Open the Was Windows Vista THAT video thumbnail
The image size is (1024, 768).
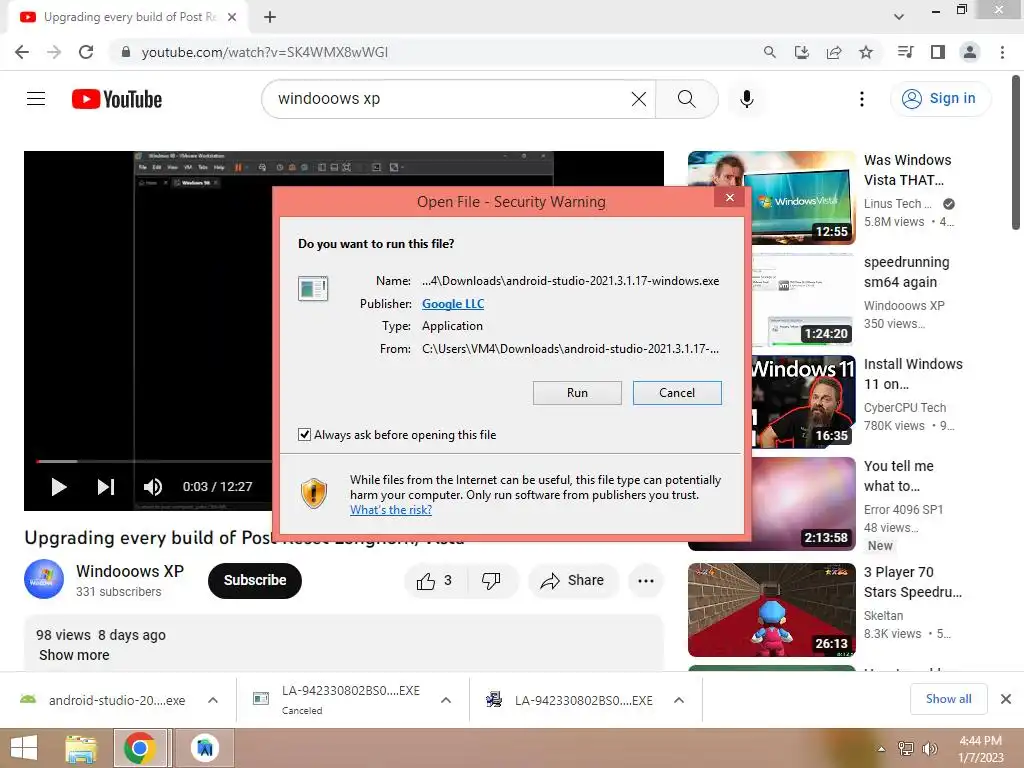click(771, 198)
